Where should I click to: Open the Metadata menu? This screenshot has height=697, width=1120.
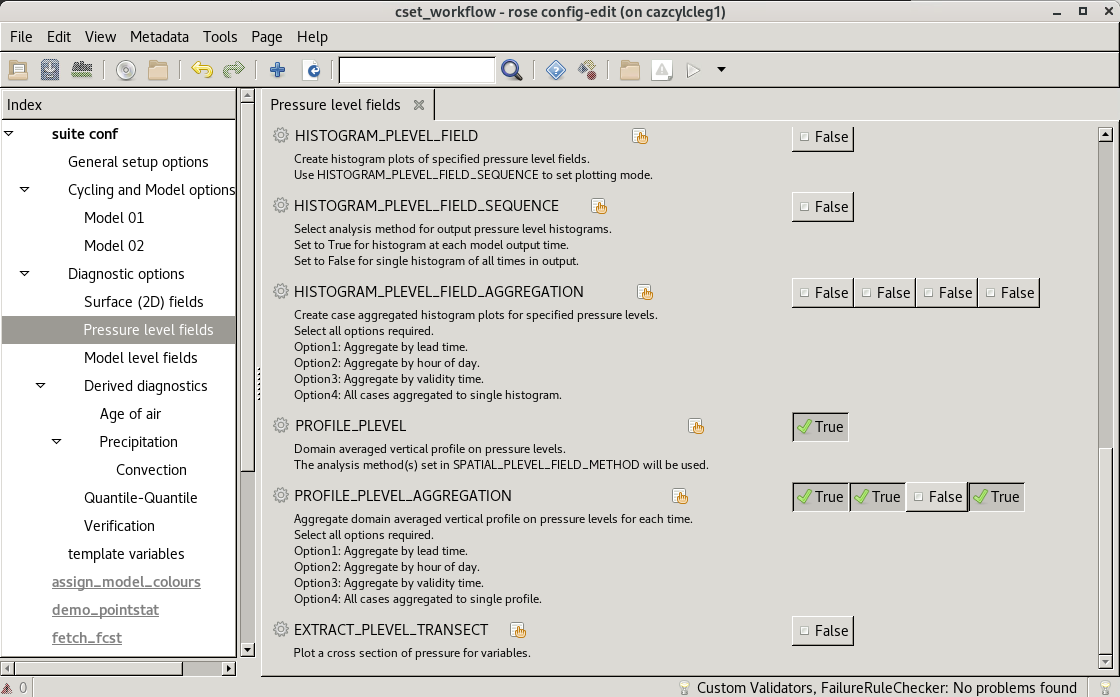tap(159, 36)
